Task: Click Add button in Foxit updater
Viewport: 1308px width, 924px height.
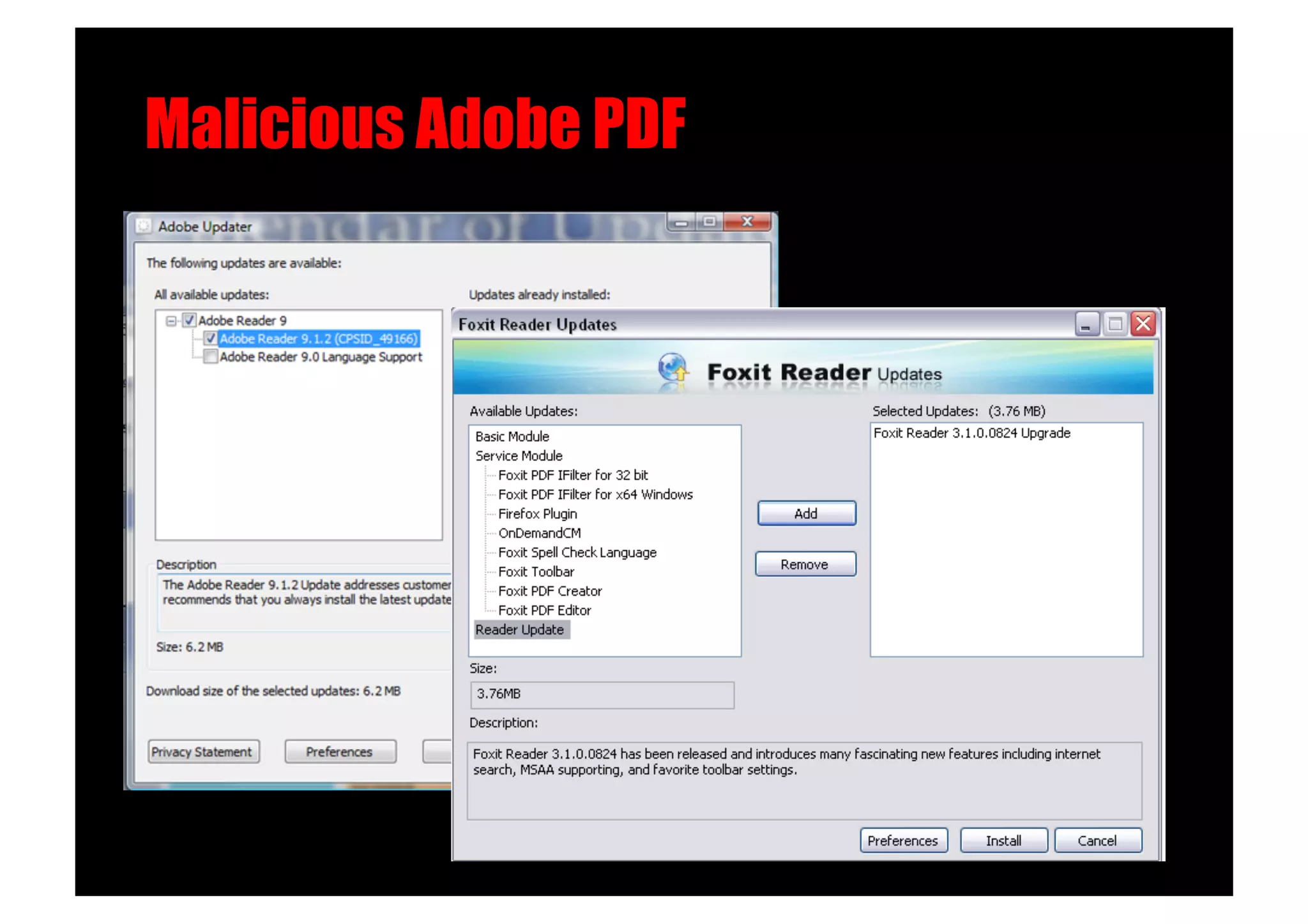Action: tap(806, 513)
